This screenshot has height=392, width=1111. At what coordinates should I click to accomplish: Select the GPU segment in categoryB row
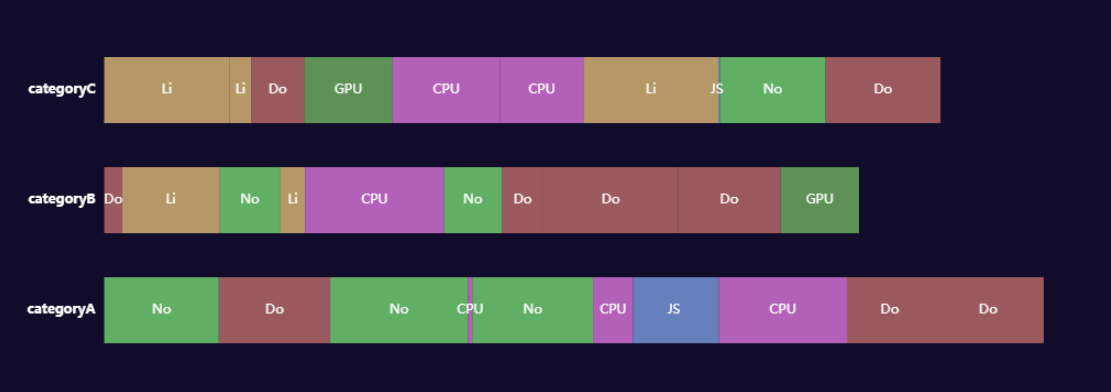820,200
